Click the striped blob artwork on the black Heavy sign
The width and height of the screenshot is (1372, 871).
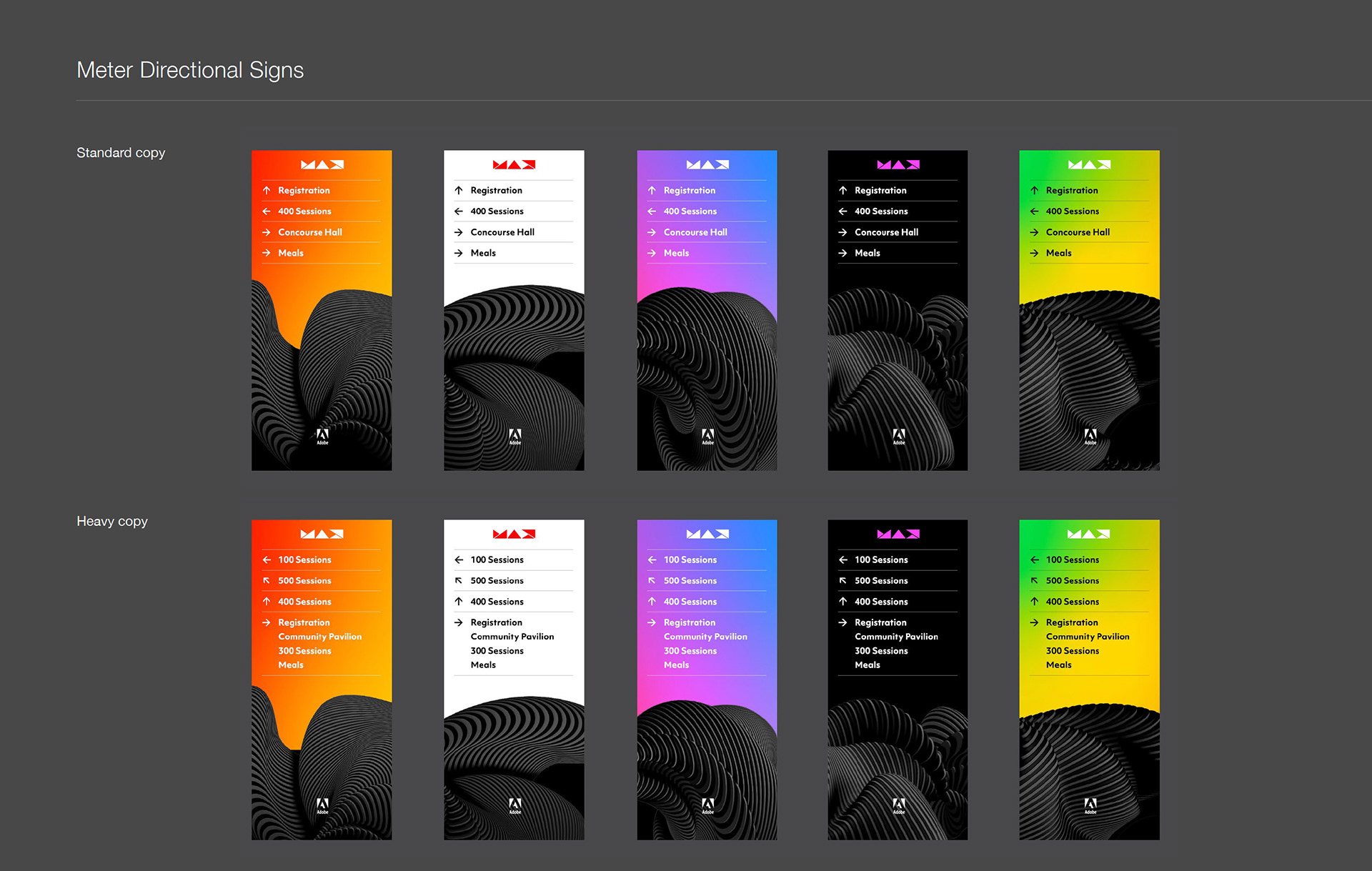tap(898, 768)
